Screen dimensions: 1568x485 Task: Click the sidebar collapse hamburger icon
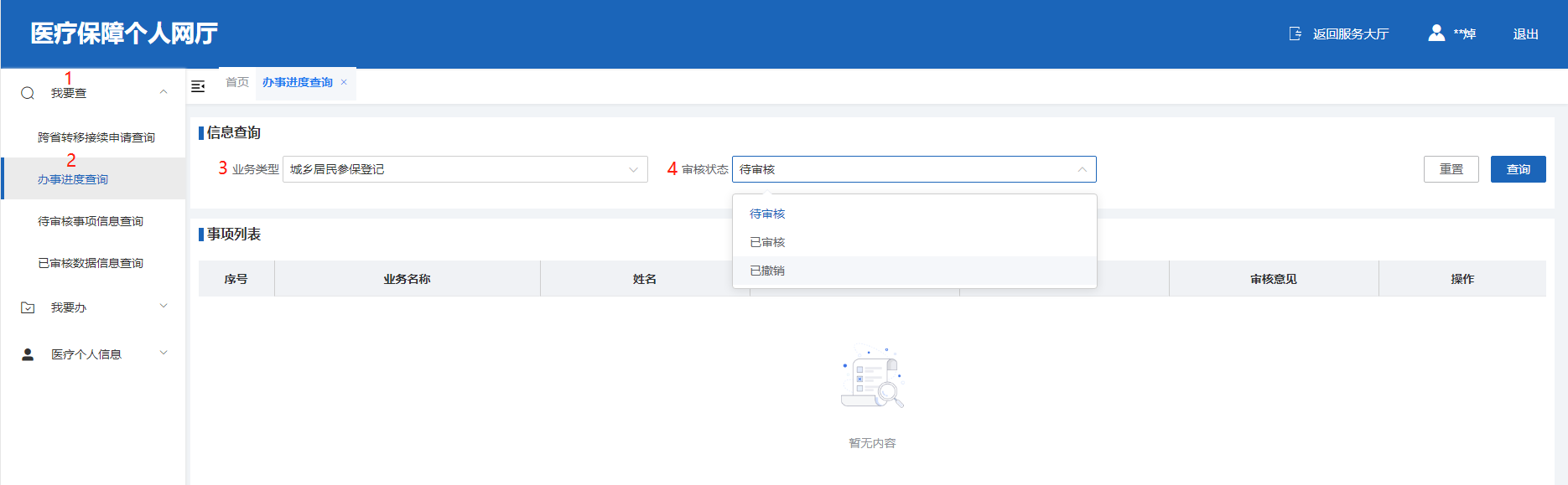click(198, 86)
